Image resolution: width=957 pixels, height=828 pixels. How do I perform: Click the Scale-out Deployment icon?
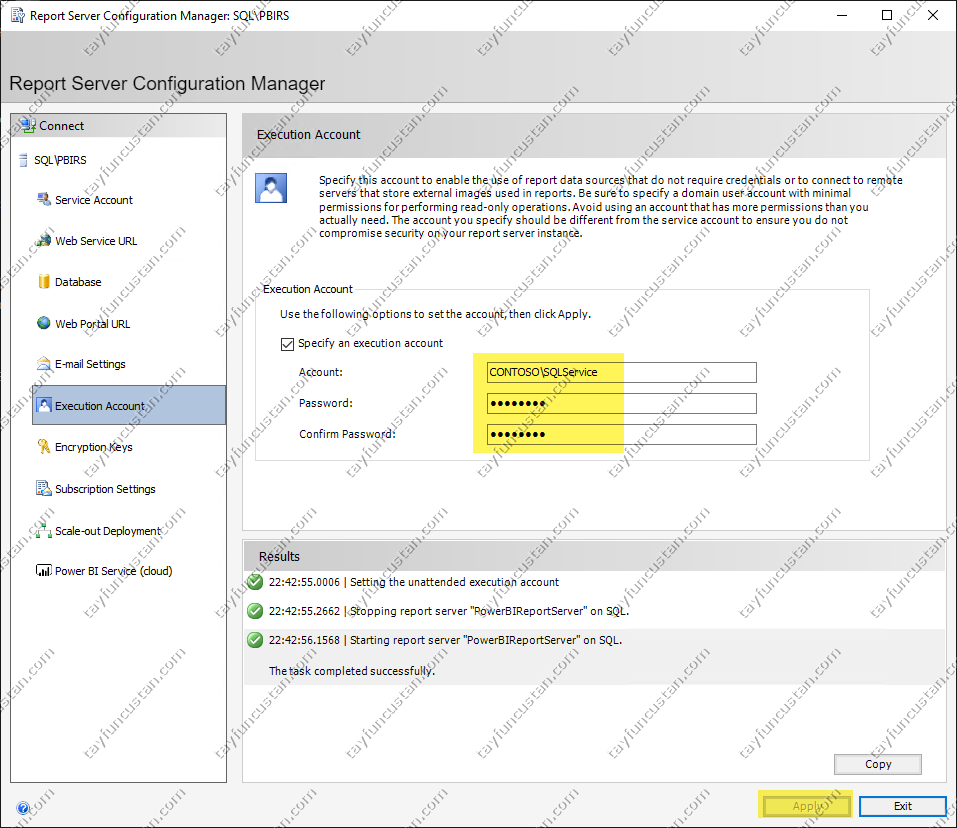point(44,531)
